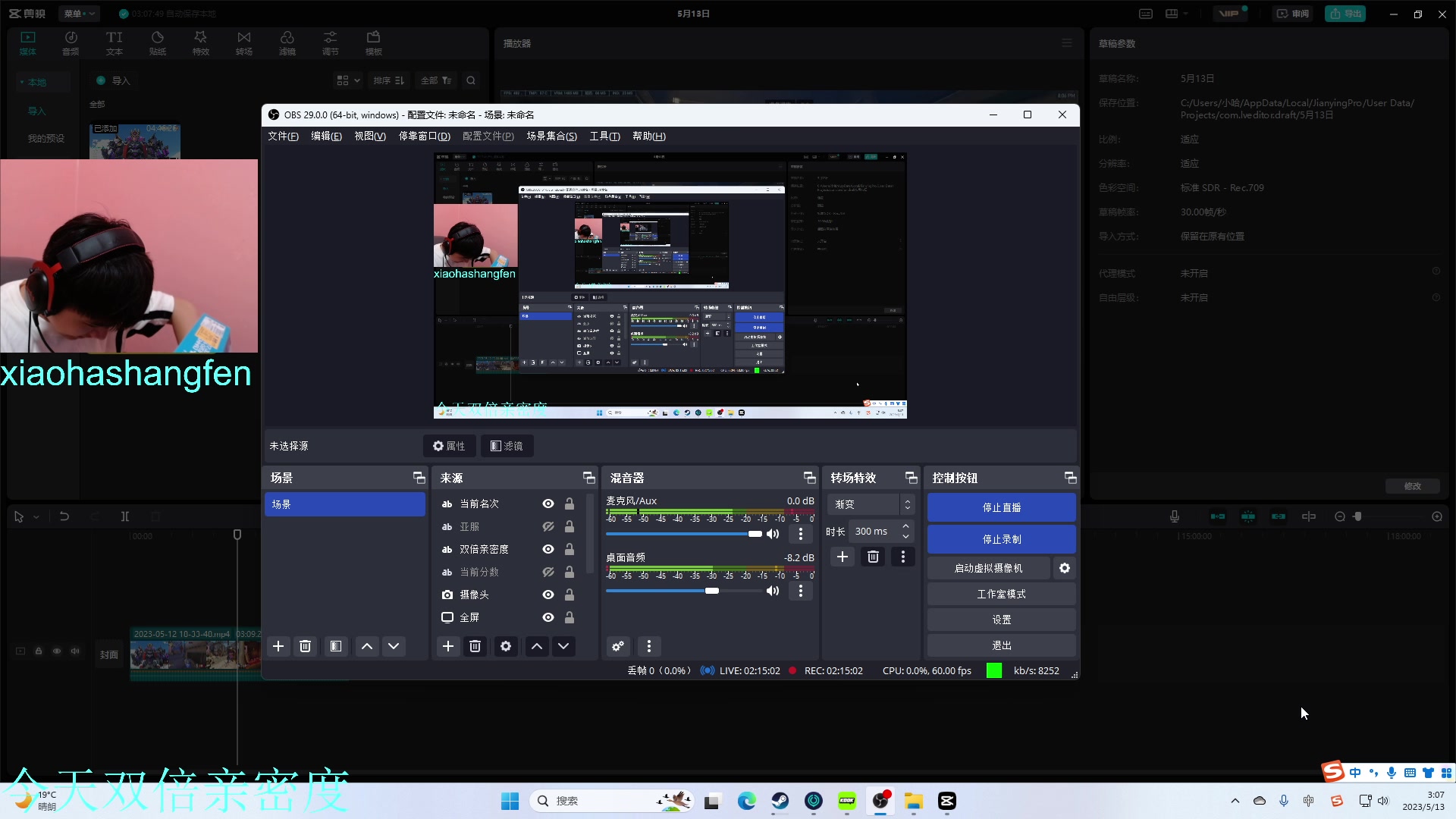The width and height of the screenshot is (1456, 819).
Task: Toggle visibility of 双倍亲密度 source
Action: pos(548,549)
